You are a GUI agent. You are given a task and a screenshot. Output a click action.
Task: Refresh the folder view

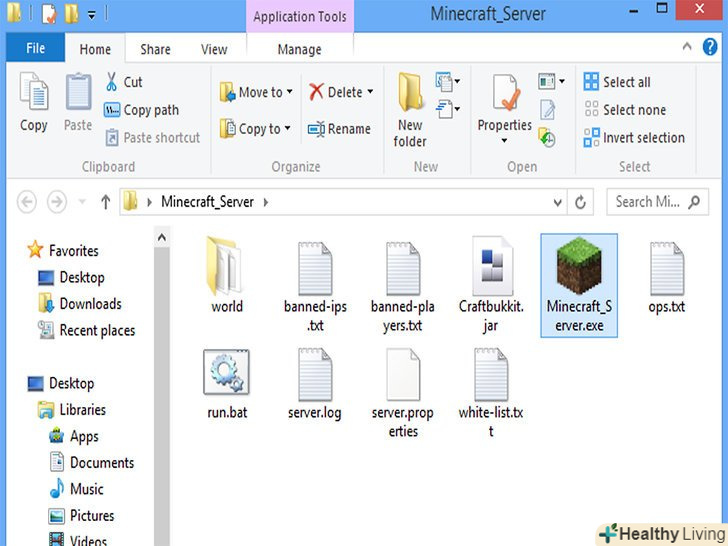580,202
